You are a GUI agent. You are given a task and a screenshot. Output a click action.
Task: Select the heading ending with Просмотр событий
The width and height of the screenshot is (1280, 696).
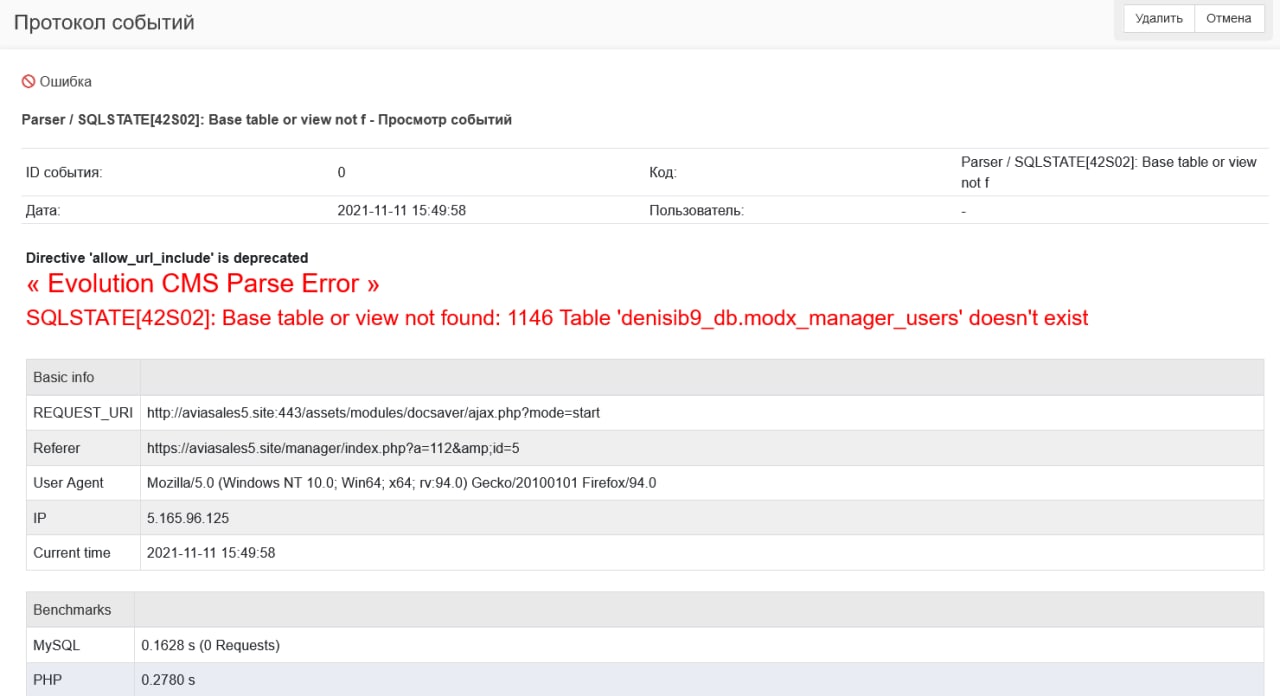pos(267,120)
